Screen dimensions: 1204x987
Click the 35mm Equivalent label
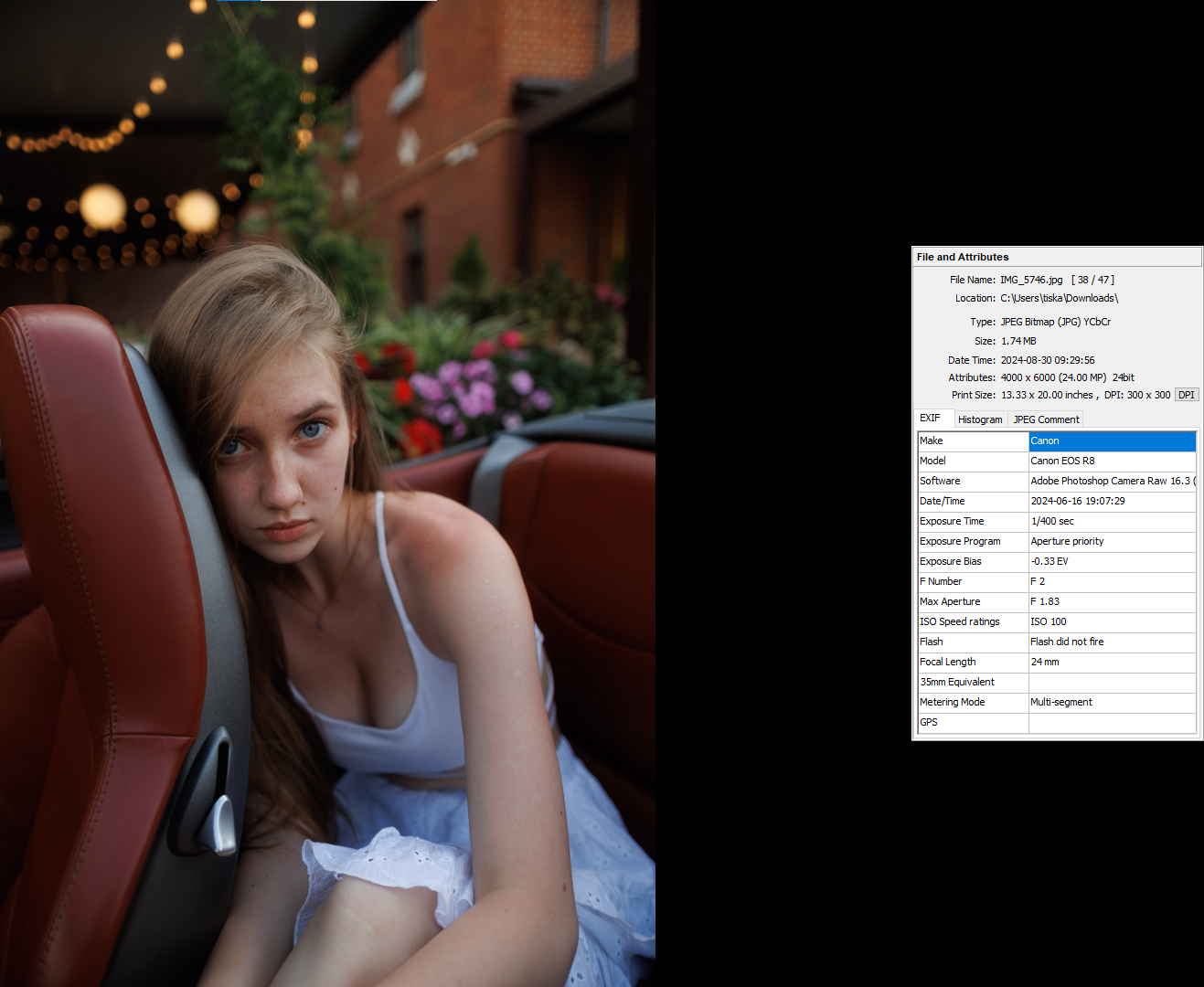coord(973,682)
